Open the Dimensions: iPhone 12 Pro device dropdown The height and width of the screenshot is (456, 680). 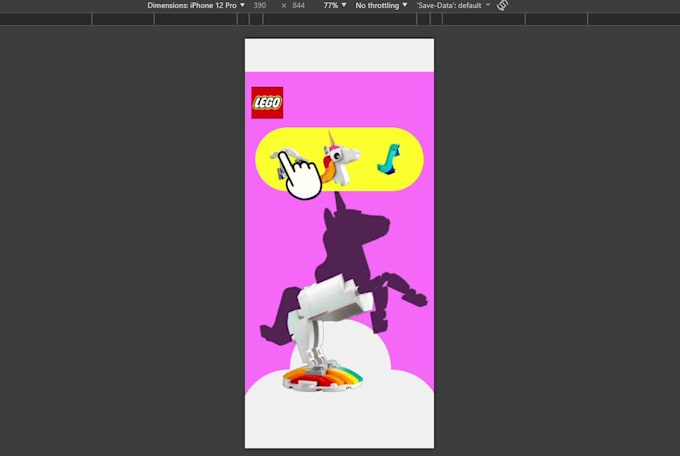196,6
